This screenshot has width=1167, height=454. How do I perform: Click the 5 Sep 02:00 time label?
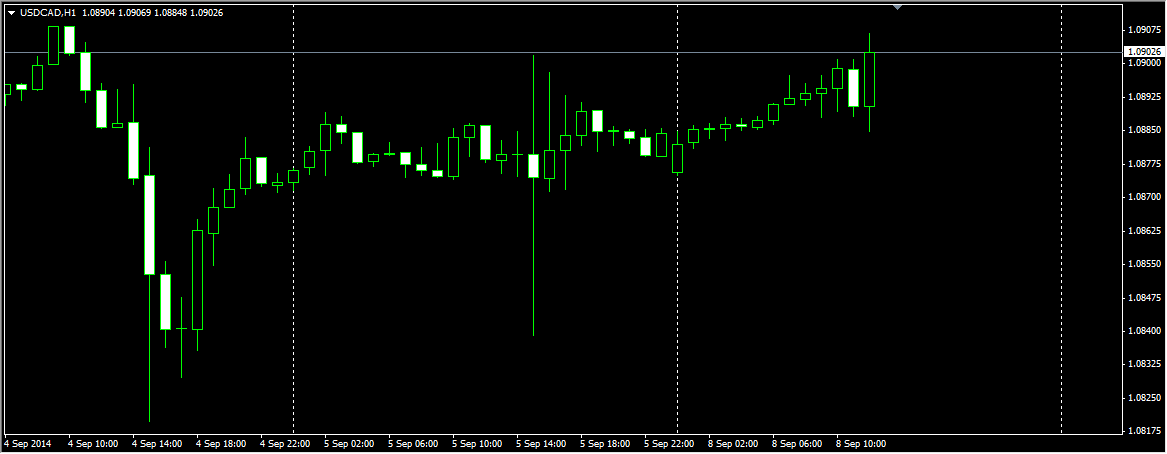(x=348, y=444)
